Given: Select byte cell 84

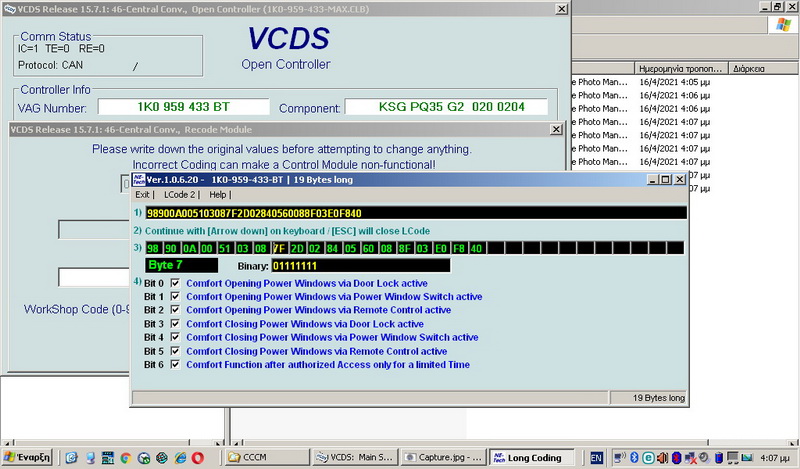Looking at the screenshot, I should click(x=333, y=248).
